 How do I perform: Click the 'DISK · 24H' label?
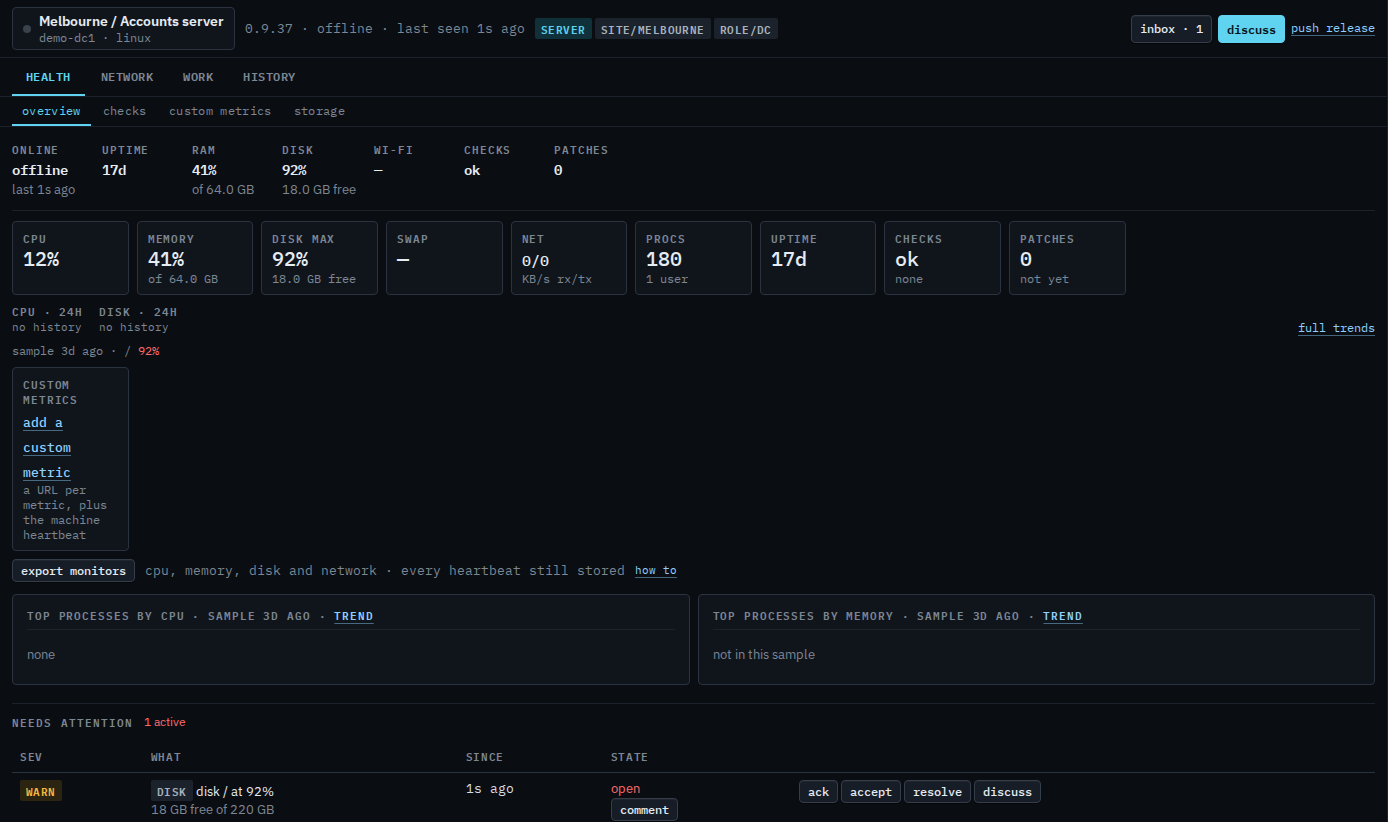pos(138,312)
